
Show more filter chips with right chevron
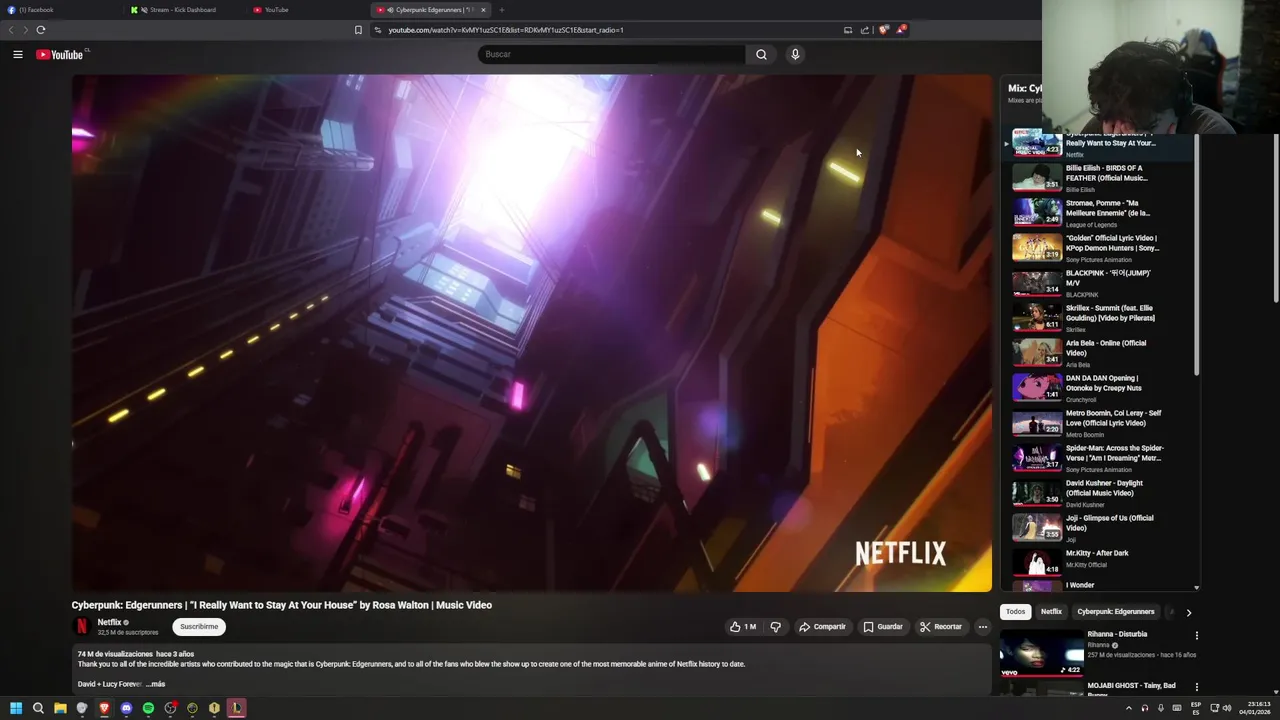pyautogui.click(x=1188, y=612)
